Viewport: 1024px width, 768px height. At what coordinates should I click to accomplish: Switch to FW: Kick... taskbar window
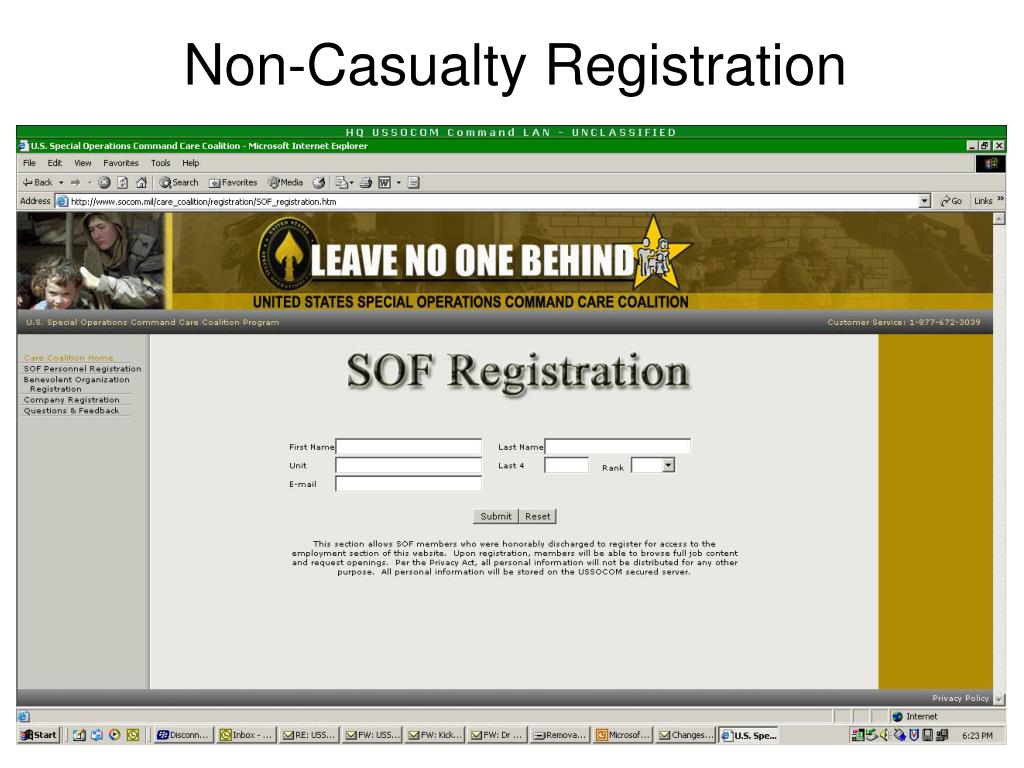coord(436,735)
